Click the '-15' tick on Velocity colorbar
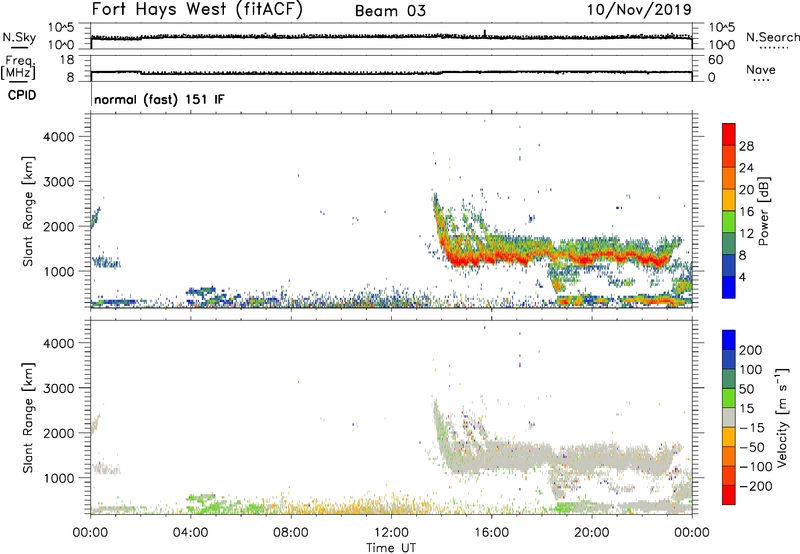Viewport: 800px width, 554px height. click(752, 427)
